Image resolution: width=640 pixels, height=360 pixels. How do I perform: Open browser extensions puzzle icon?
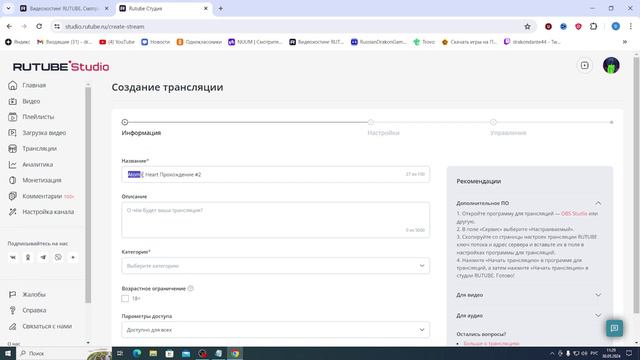(x=593, y=27)
